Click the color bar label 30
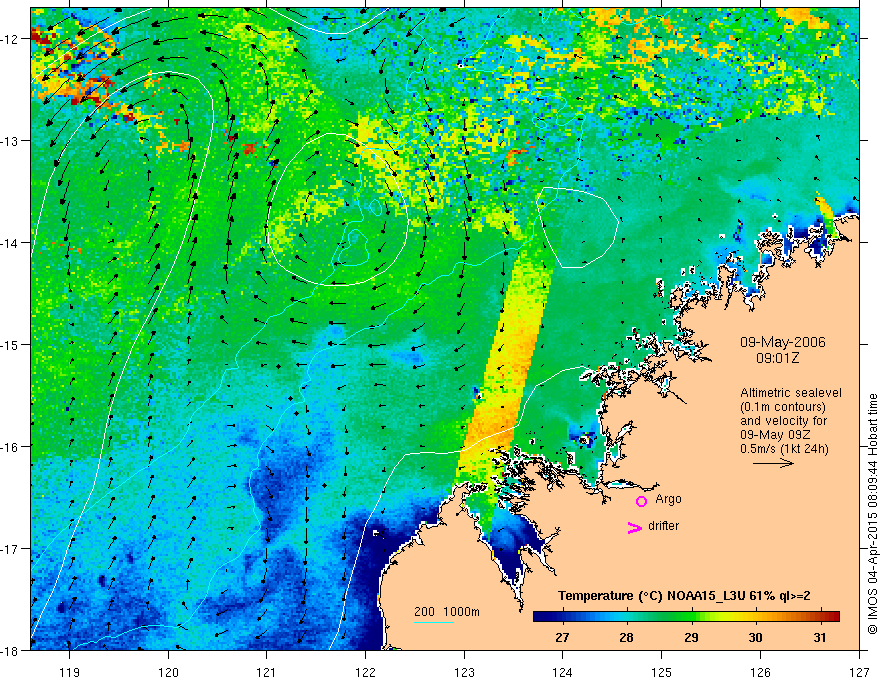Screen dimensions: 880x680 point(755,637)
